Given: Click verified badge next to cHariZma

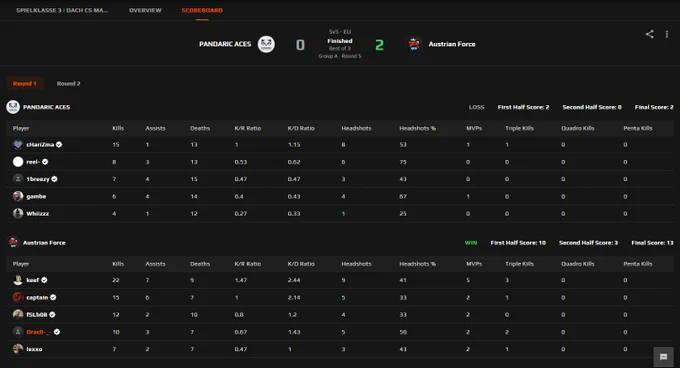Looking at the screenshot, I should 59,144.
